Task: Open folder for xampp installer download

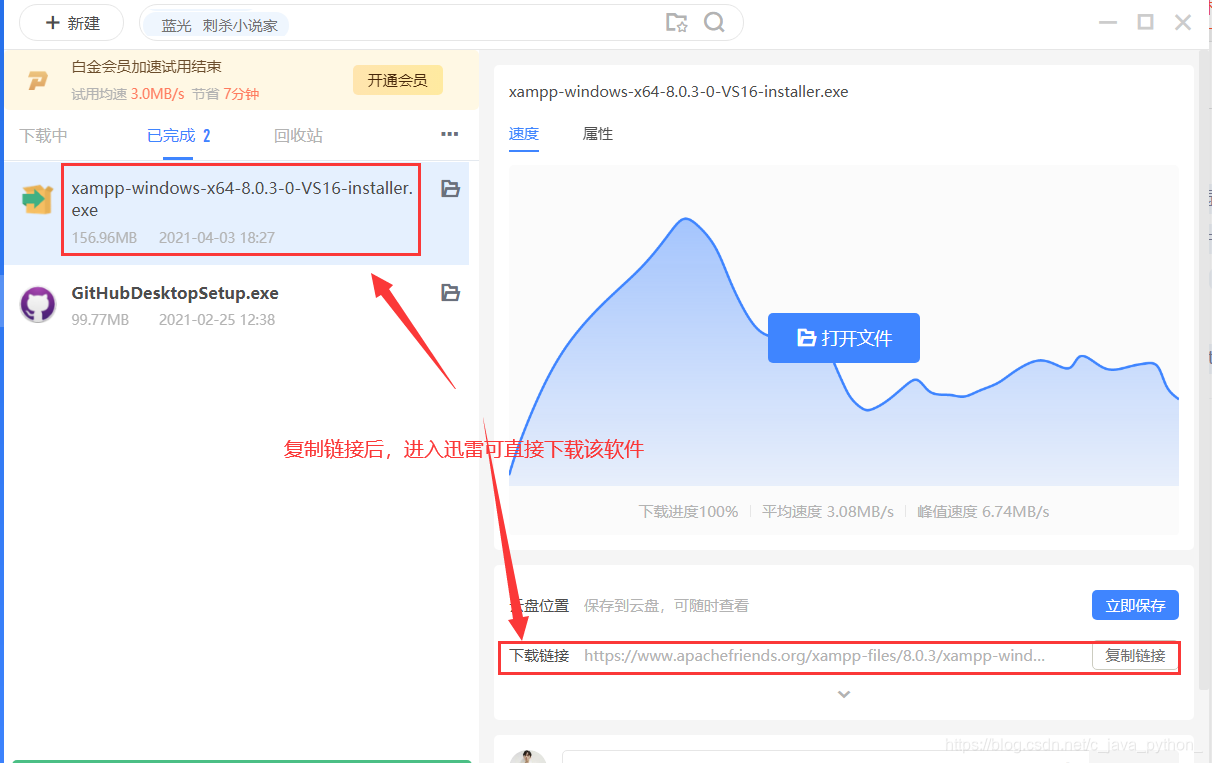Action: (451, 188)
